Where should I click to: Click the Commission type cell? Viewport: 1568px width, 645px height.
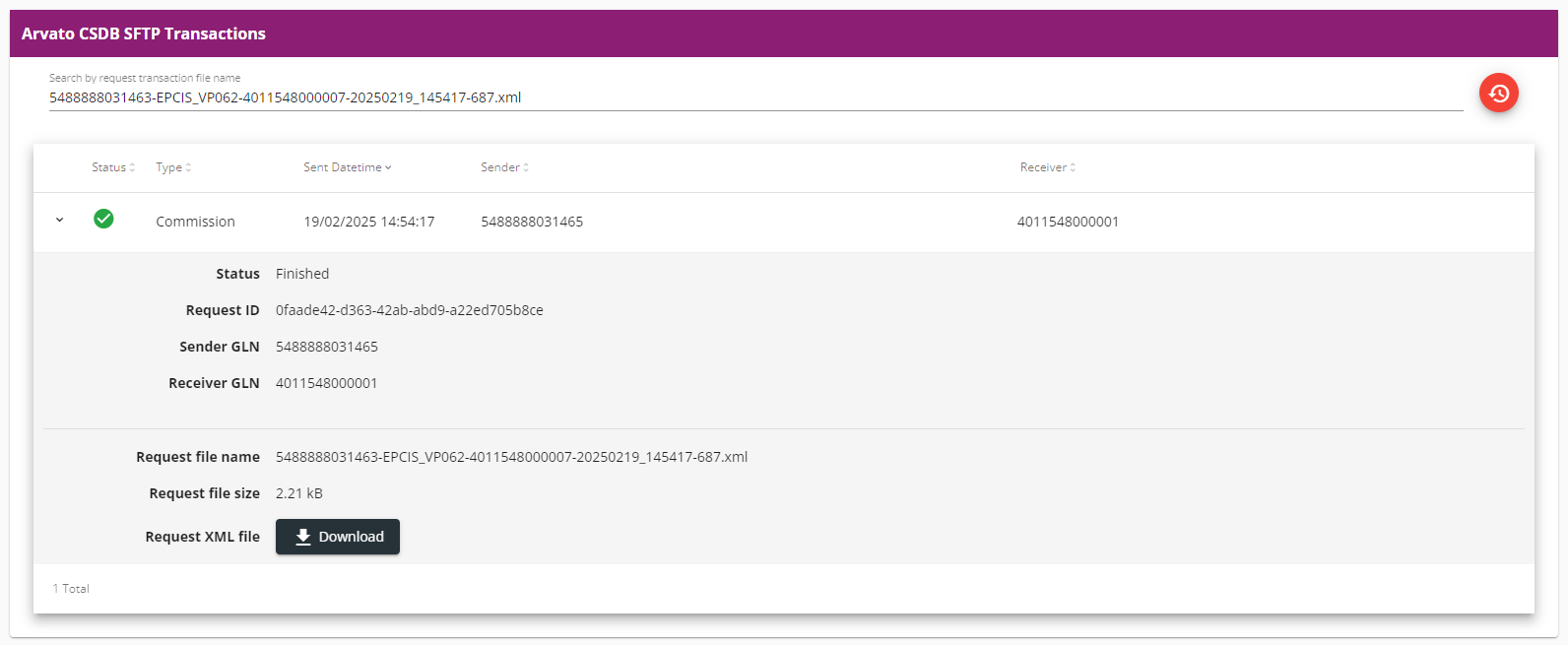(x=195, y=222)
